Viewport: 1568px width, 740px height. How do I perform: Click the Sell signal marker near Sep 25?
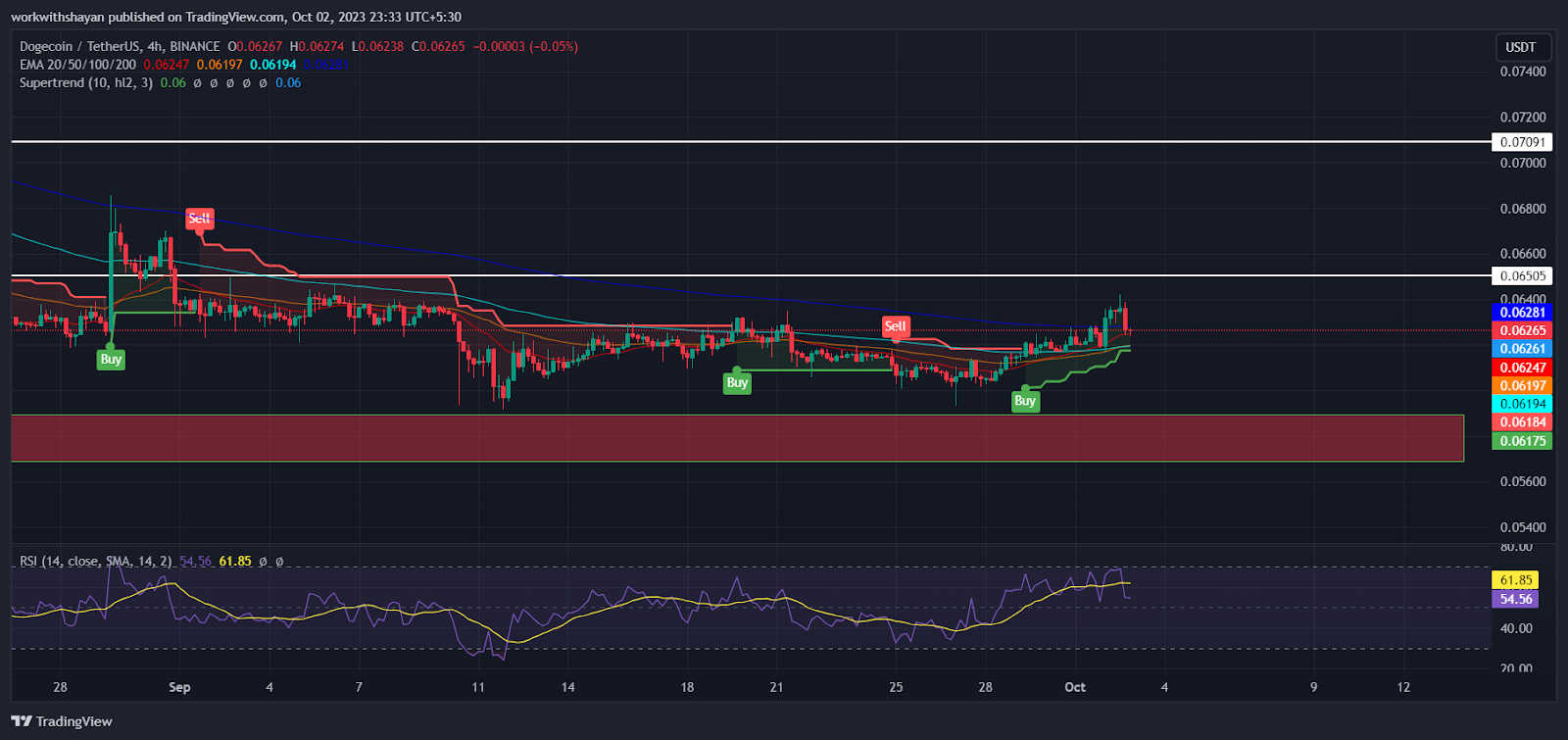pyautogui.click(x=895, y=326)
